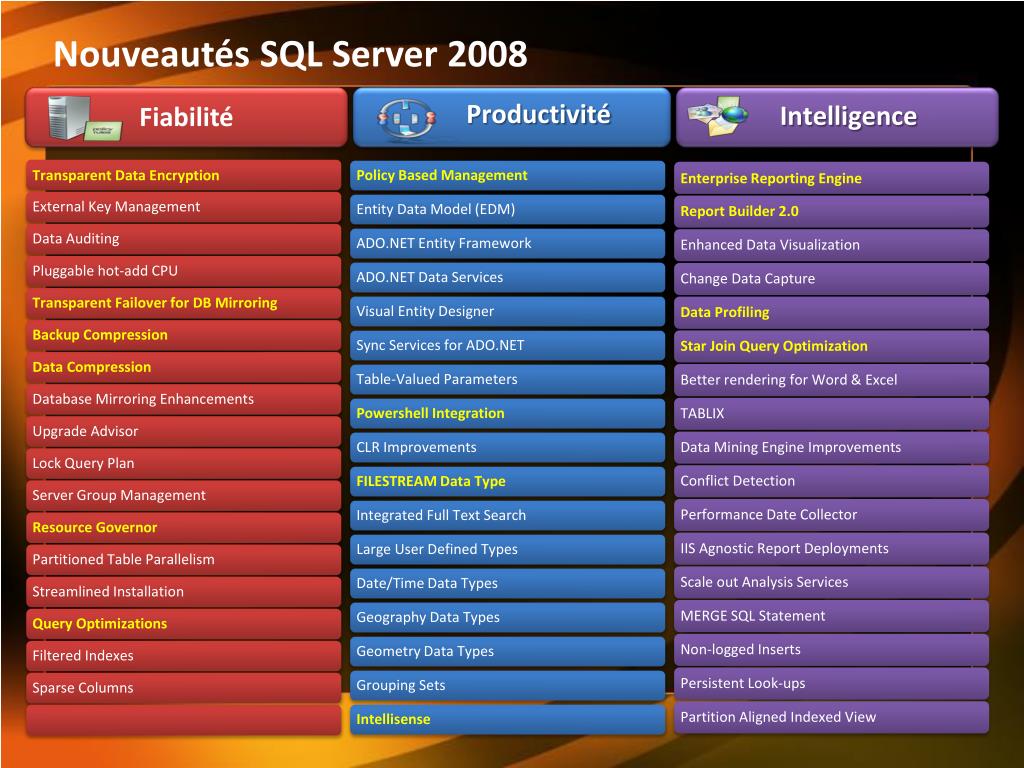Click Partition Aligned Indexed View
Viewport: 1024px width, 768px height.
pos(831,717)
